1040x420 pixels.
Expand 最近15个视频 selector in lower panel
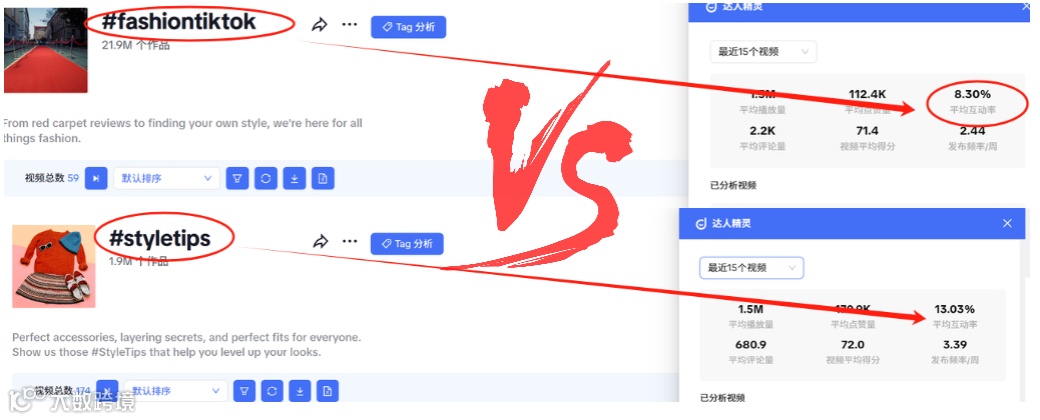point(751,268)
